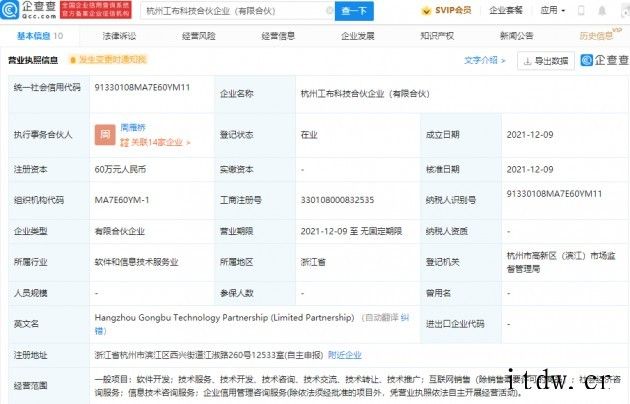Click the orange 周 avatar icon

click(105, 135)
